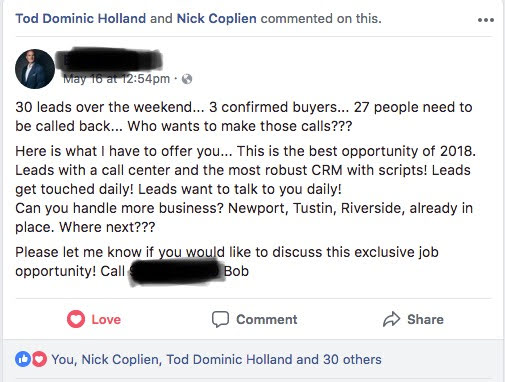Select Nick Coplien in the reactions line
This screenshot has height=382, width=505.
122,359
